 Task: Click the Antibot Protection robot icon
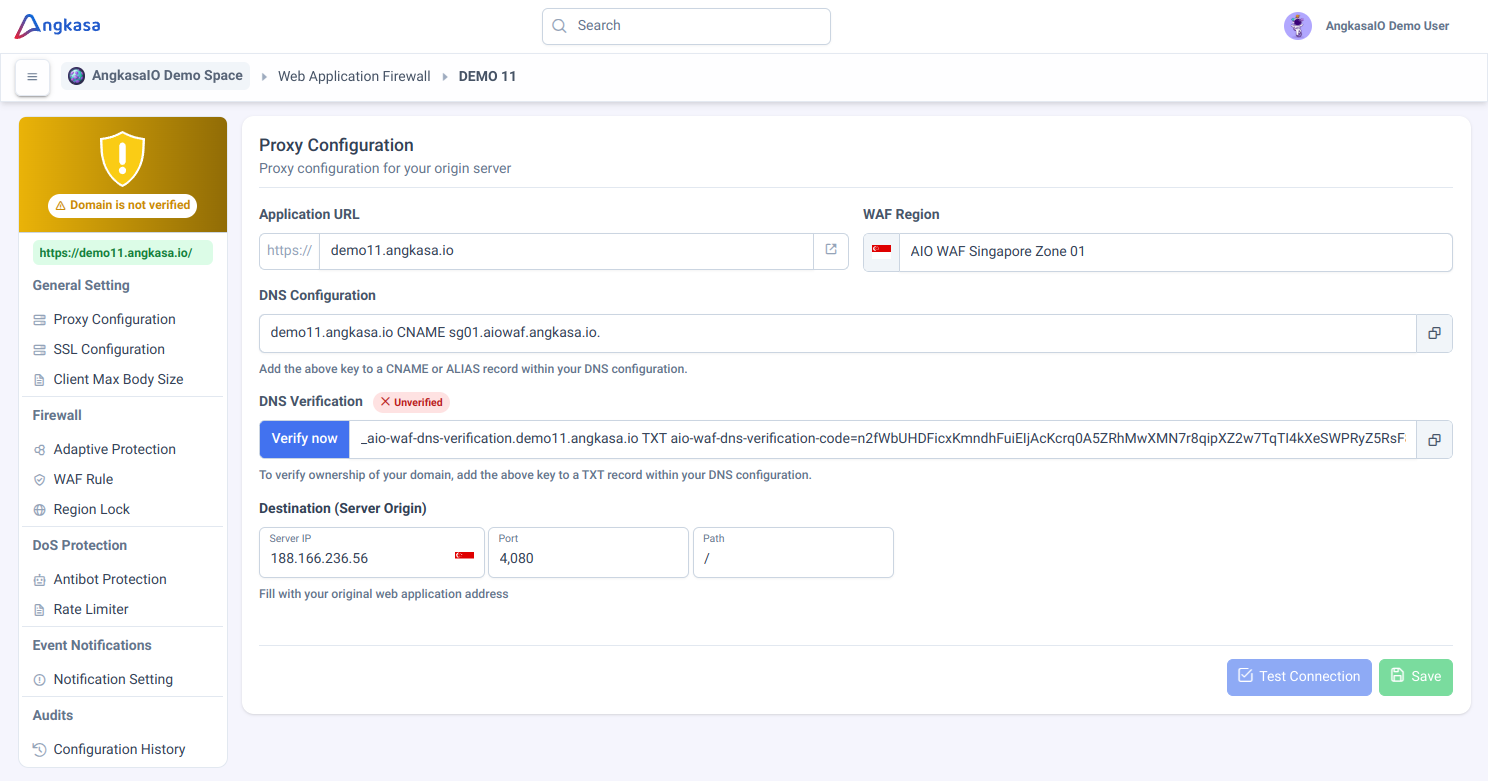click(40, 580)
